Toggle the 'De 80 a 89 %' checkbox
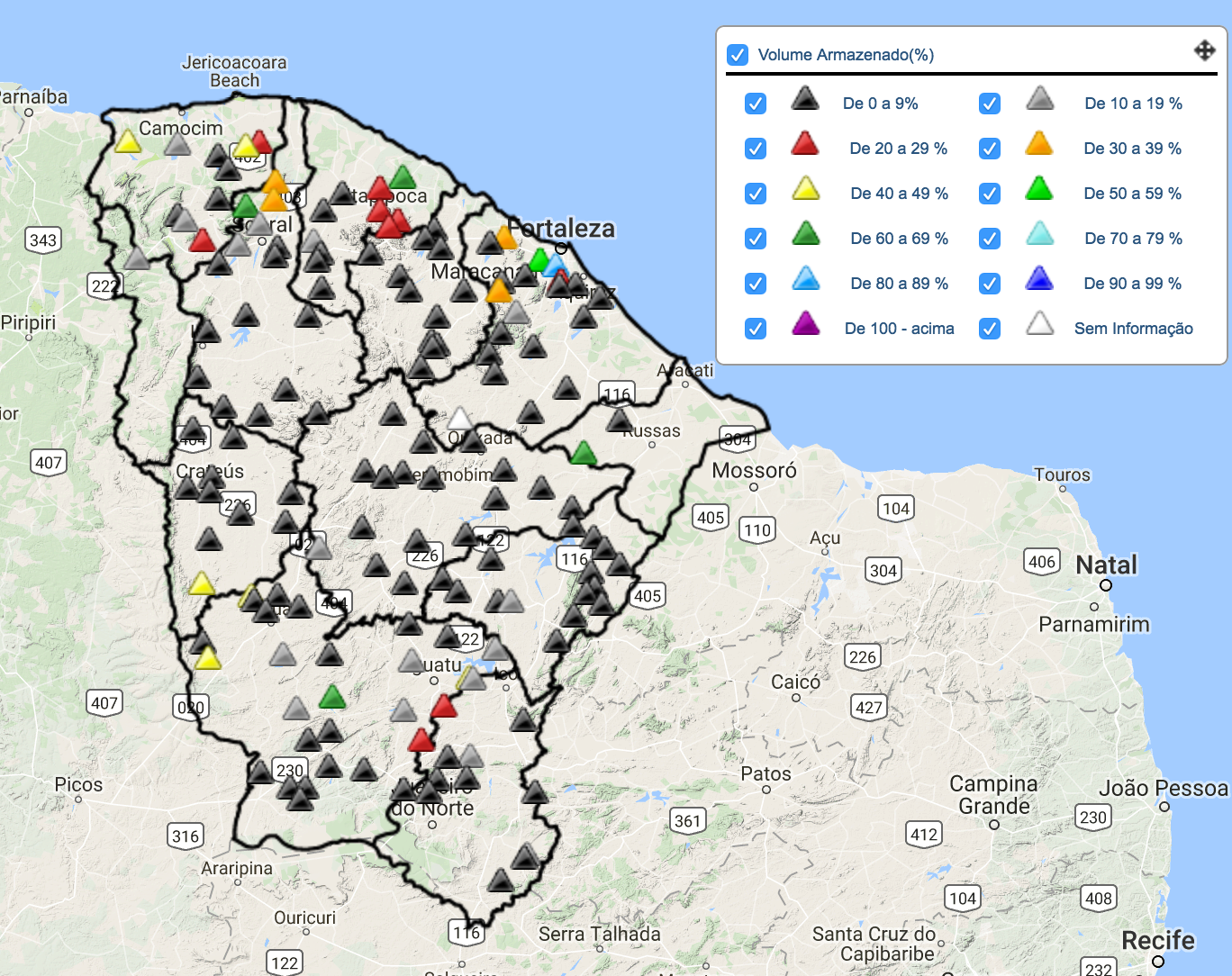Screen dimensions: 1232x976 pos(756,284)
